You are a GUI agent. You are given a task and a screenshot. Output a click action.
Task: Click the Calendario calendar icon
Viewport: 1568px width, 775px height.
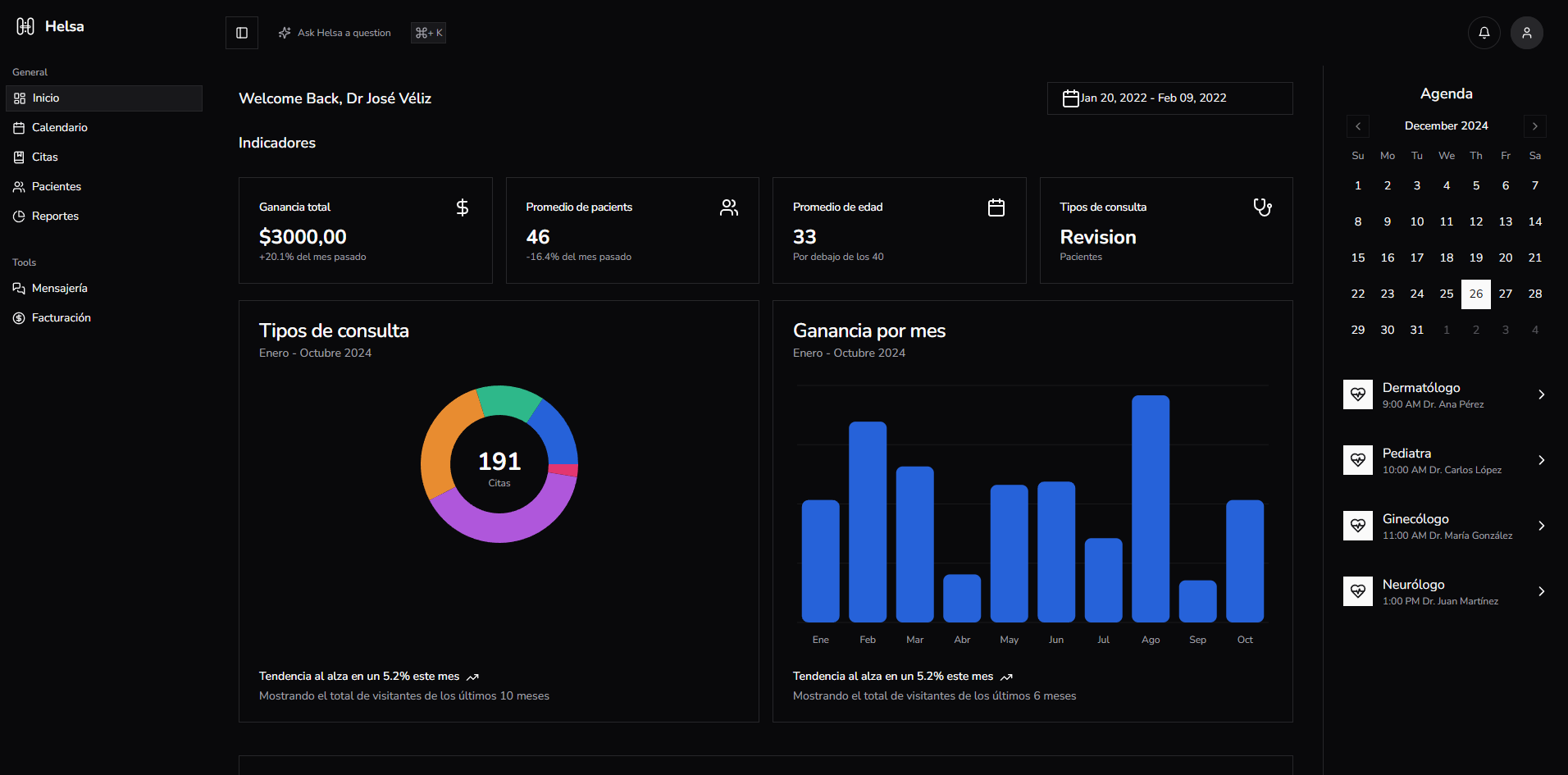[x=19, y=128]
